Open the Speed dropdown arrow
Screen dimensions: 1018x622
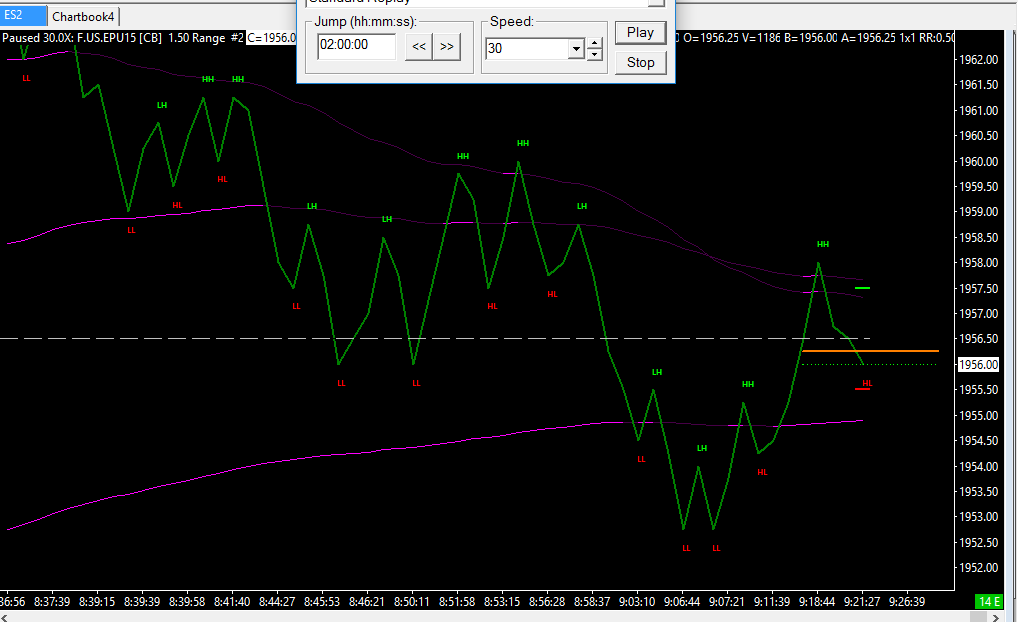tap(576, 49)
